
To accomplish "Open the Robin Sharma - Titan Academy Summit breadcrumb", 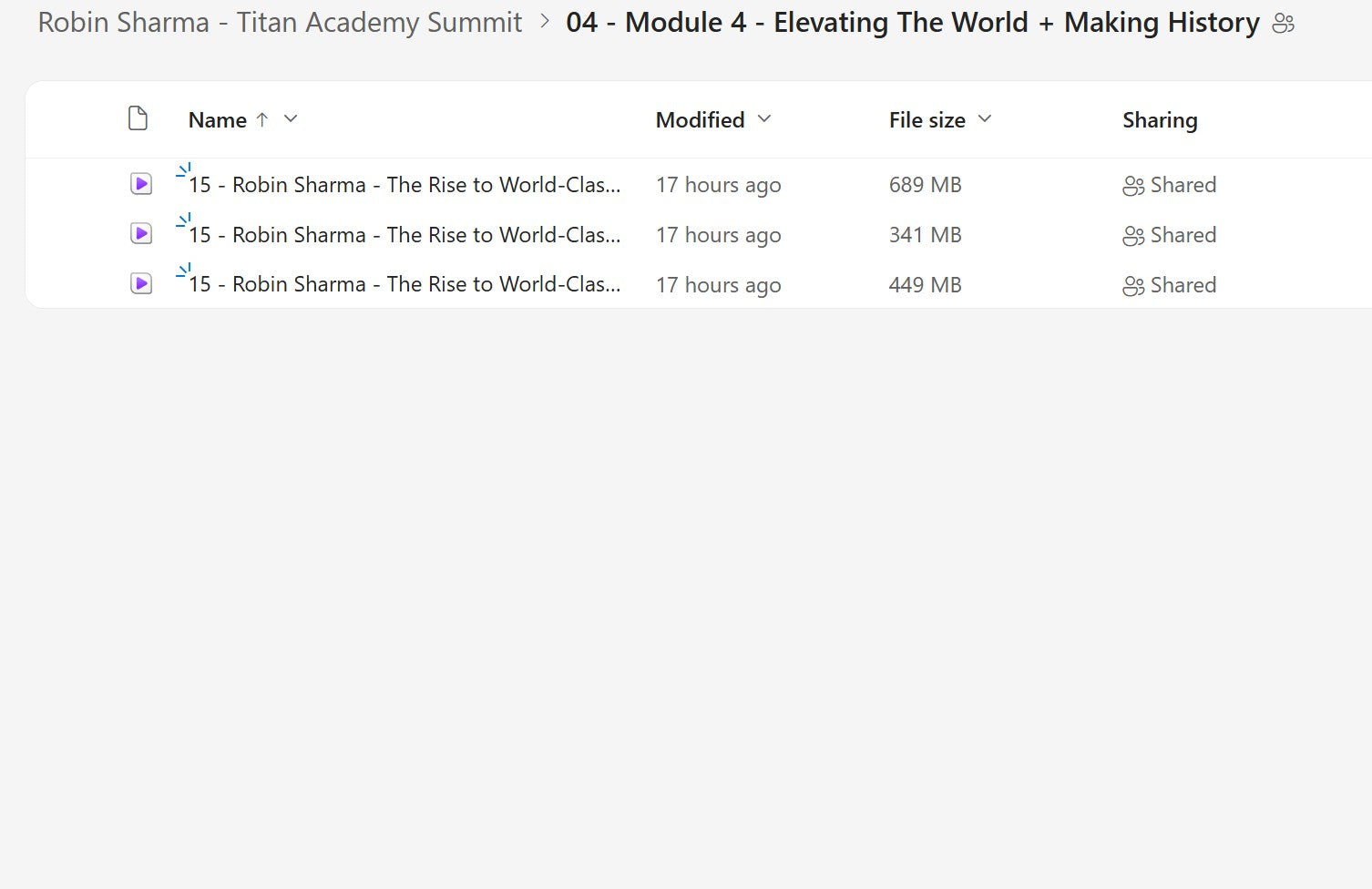I will tap(278, 22).
